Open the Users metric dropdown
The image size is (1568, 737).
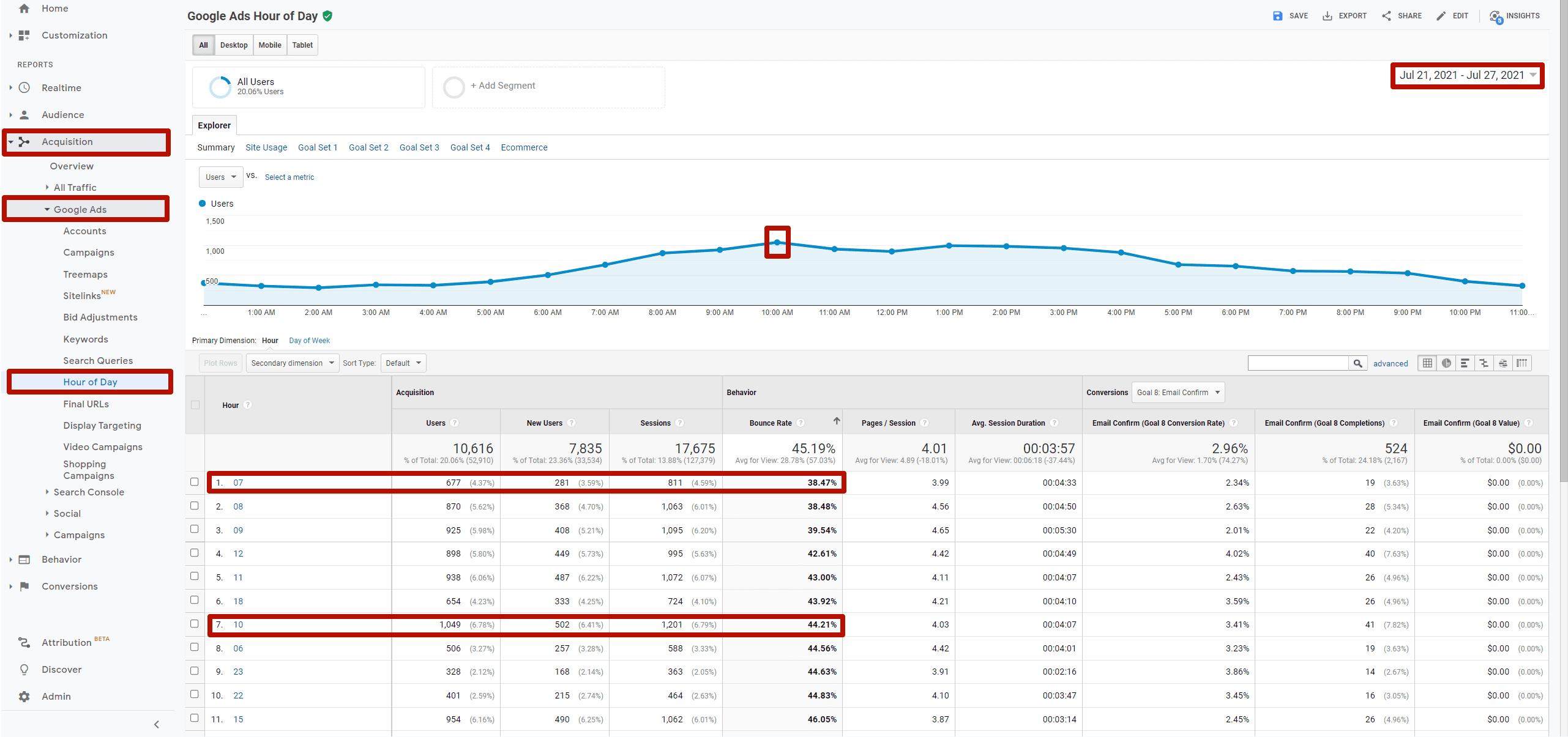click(221, 177)
